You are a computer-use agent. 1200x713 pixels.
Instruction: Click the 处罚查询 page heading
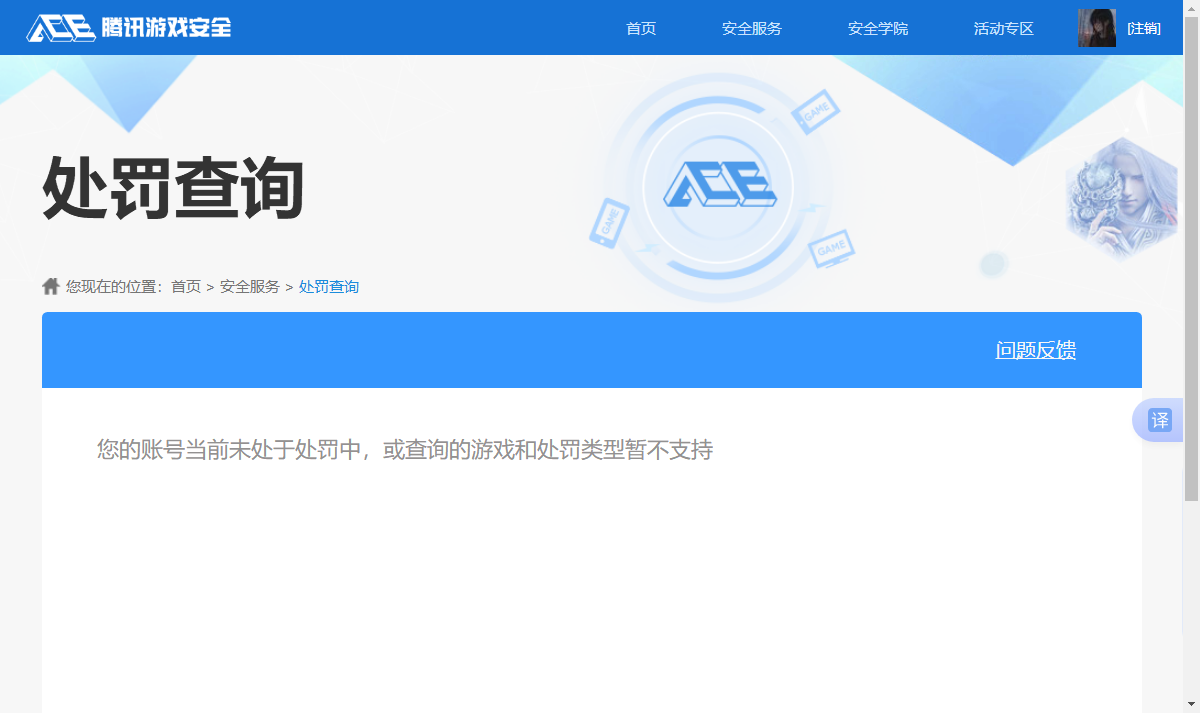click(173, 188)
